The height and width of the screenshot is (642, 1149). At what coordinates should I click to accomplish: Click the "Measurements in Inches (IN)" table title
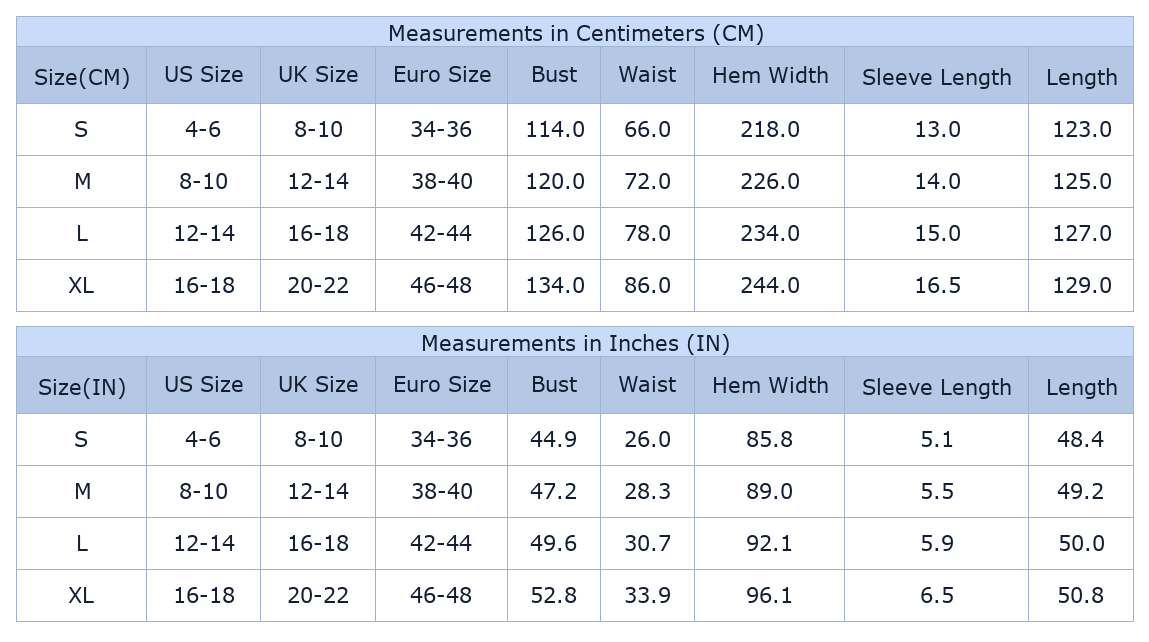point(575,343)
